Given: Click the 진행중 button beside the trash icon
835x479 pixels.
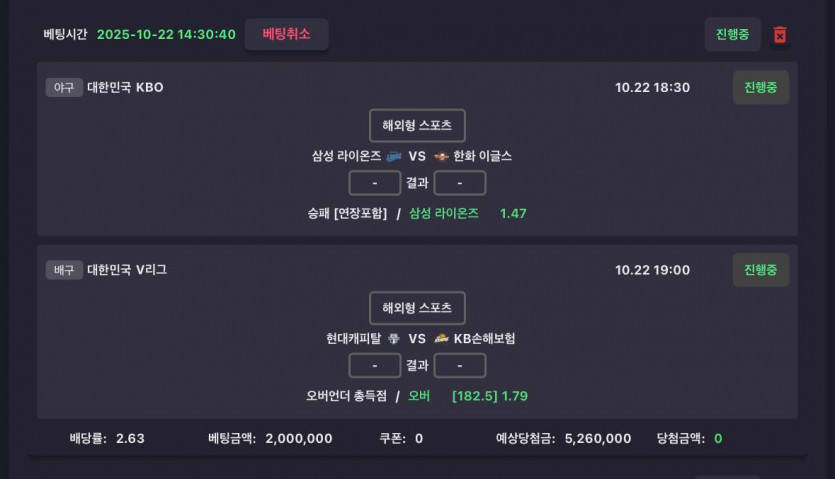Looking at the screenshot, I should click(732, 34).
